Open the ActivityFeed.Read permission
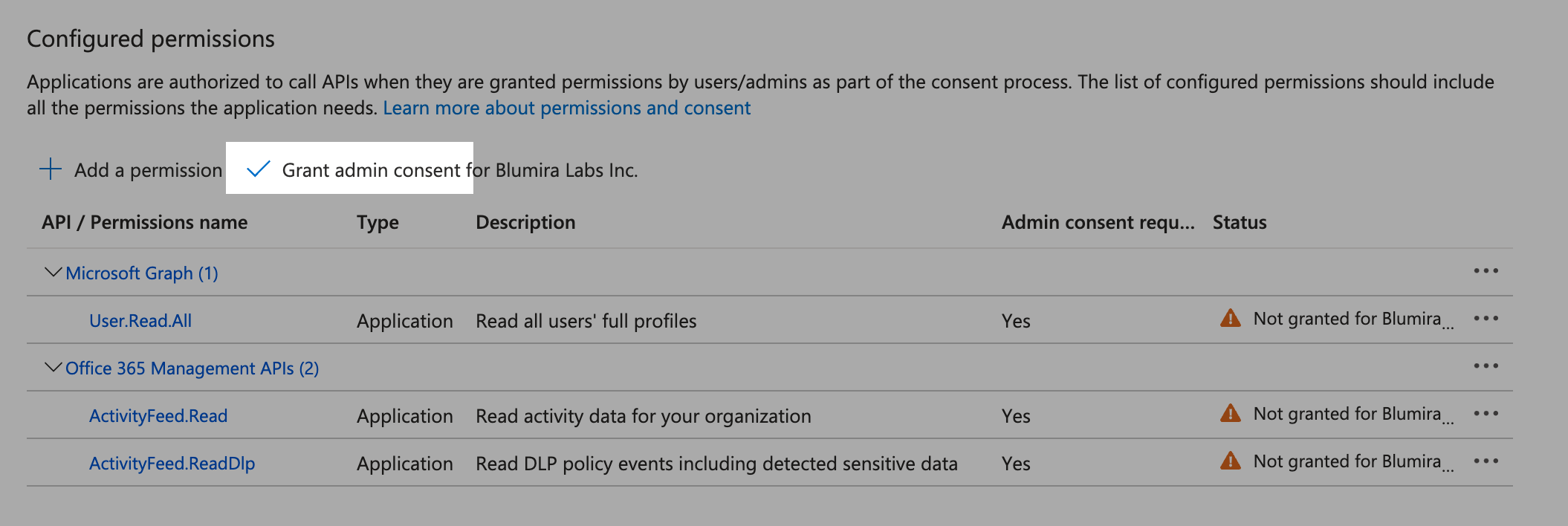1568x526 pixels. [158, 416]
